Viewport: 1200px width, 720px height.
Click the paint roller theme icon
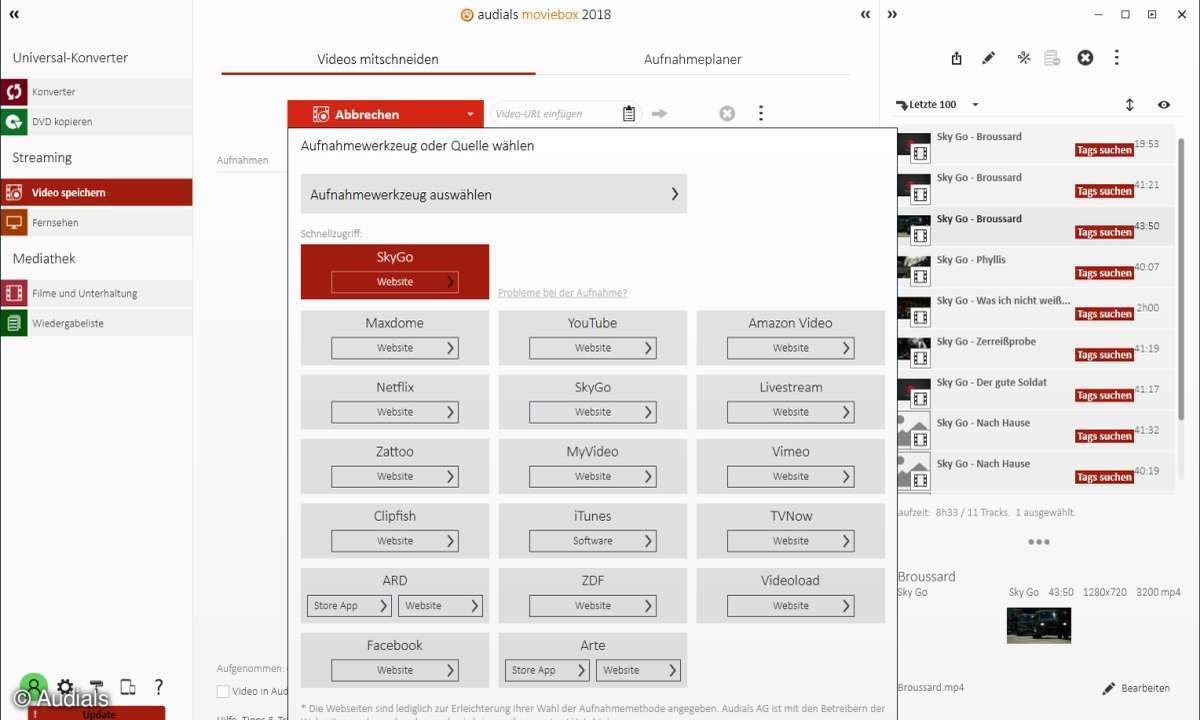pos(96,687)
